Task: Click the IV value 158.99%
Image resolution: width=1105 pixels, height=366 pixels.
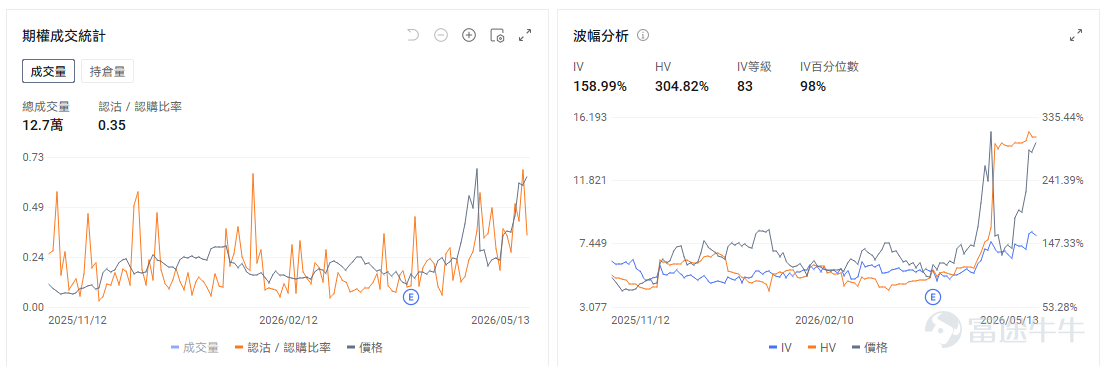Action: pos(600,86)
